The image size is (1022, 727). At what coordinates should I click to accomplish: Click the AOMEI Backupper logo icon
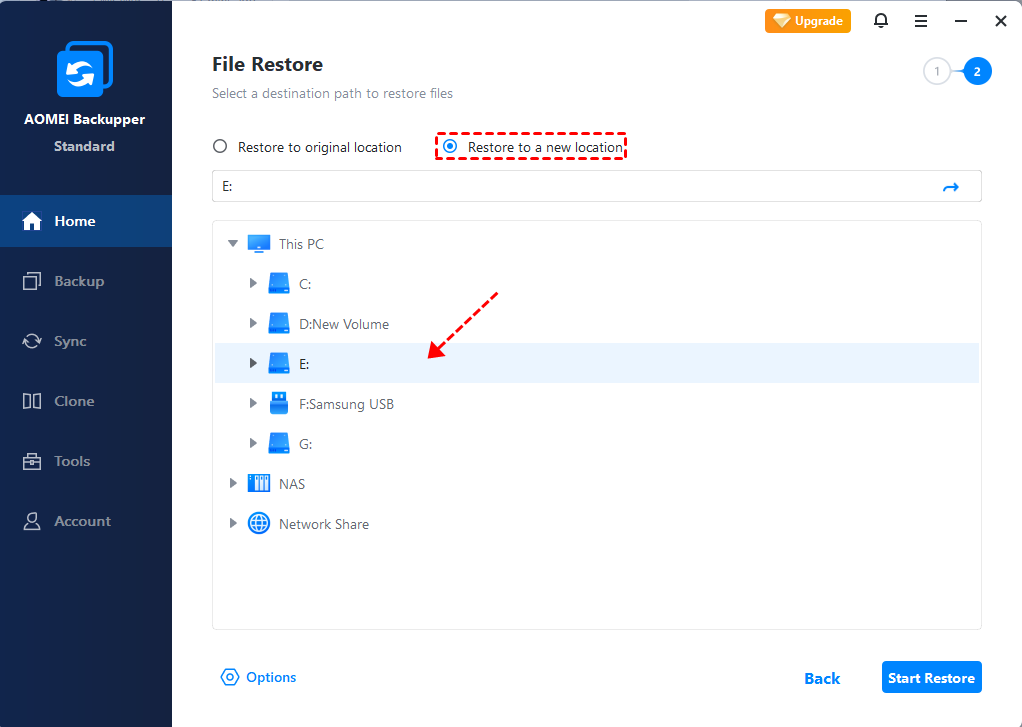[84, 69]
